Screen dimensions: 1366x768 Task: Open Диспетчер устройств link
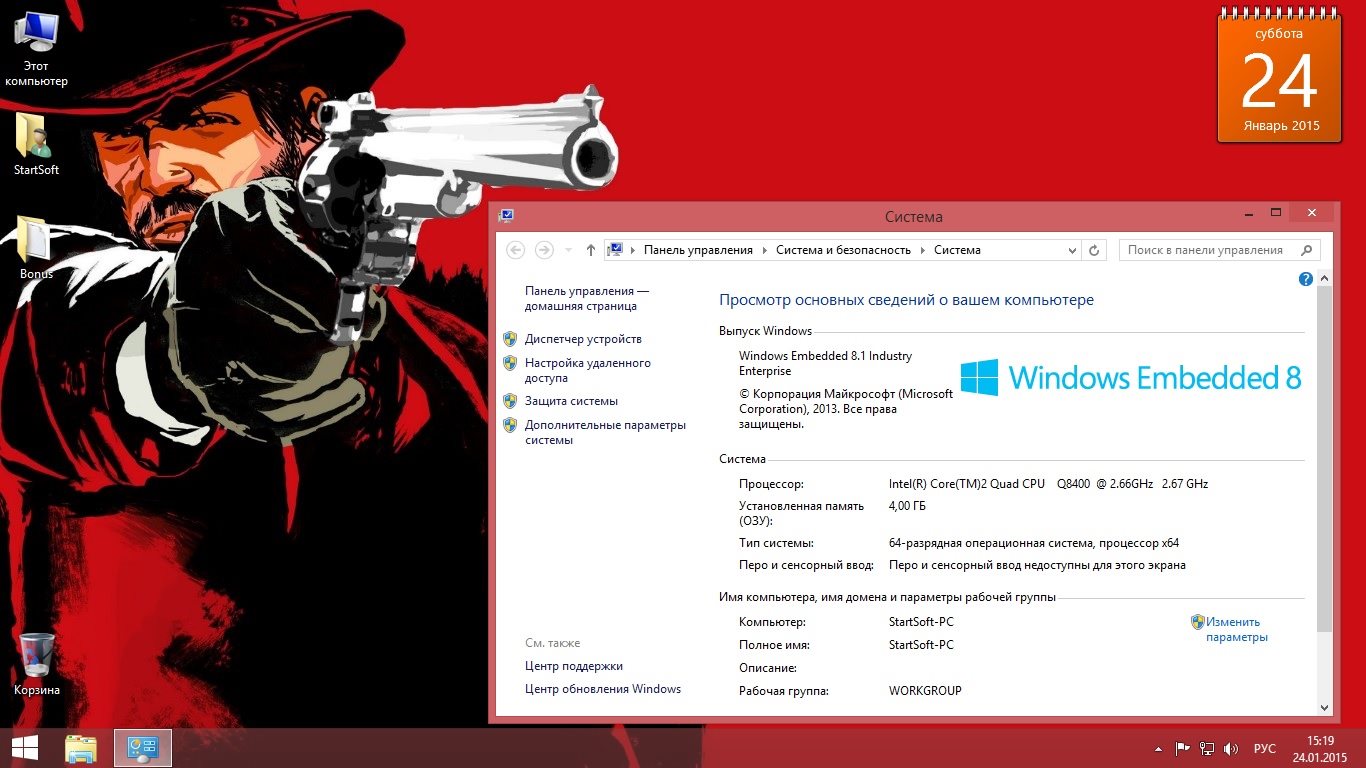(x=583, y=339)
